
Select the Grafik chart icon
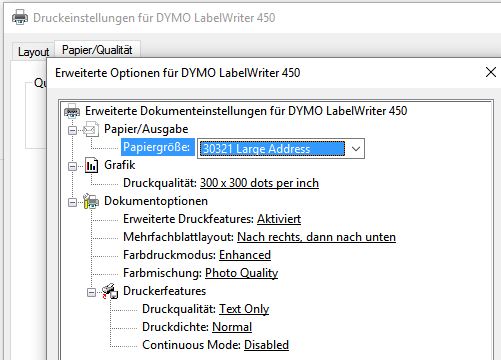pyautogui.click(x=91, y=165)
